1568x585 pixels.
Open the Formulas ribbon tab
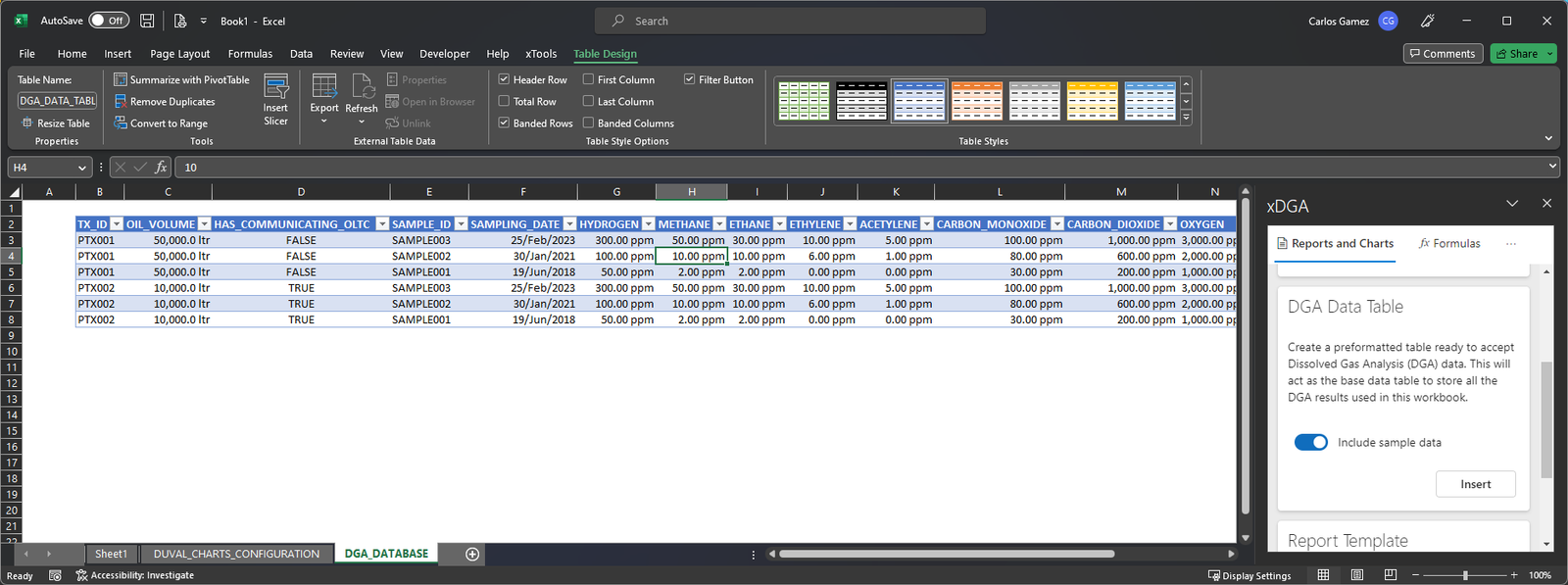point(250,54)
